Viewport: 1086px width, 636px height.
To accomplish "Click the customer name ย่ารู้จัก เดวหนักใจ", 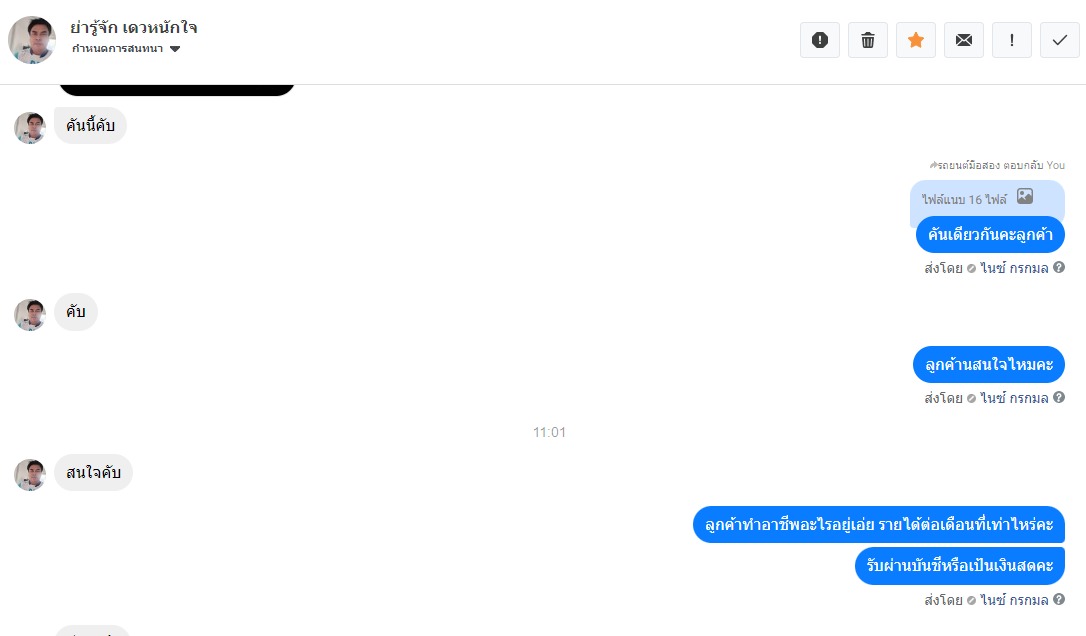I will pos(134,28).
